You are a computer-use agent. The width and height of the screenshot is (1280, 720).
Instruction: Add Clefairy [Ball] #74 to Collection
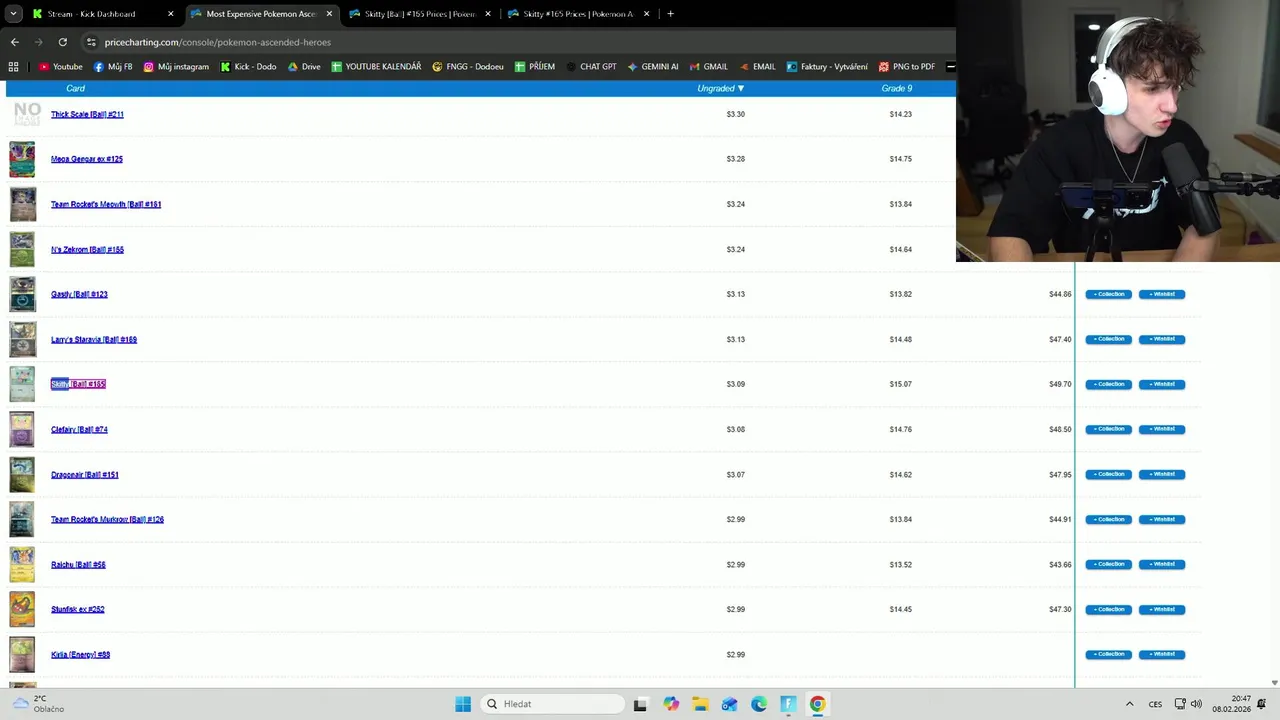(1109, 429)
